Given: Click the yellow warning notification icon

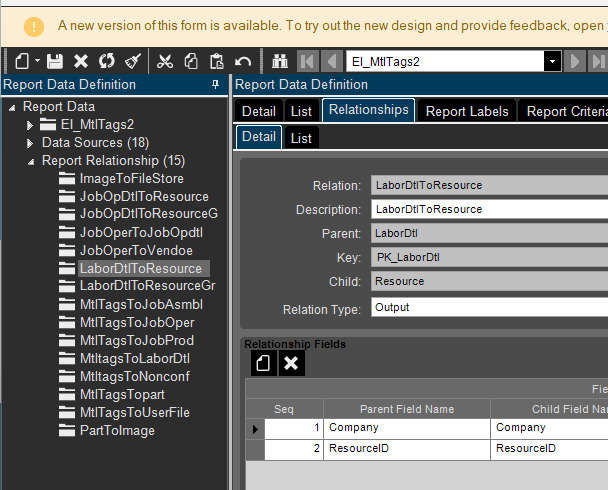Looking at the screenshot, I should (x=34, y=27).
